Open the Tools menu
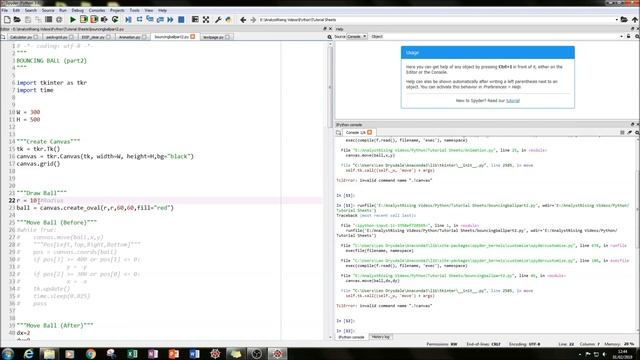This screenshot has height=360, width=640. [134, 10]
